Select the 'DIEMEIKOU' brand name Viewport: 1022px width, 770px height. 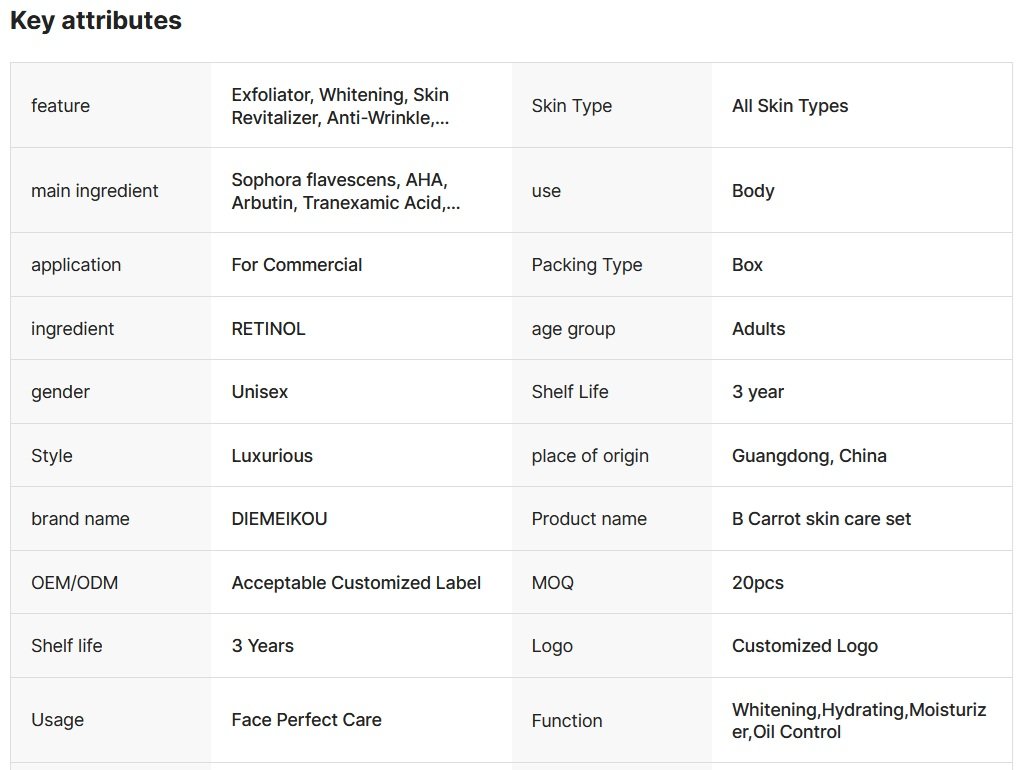click(279, 519)
